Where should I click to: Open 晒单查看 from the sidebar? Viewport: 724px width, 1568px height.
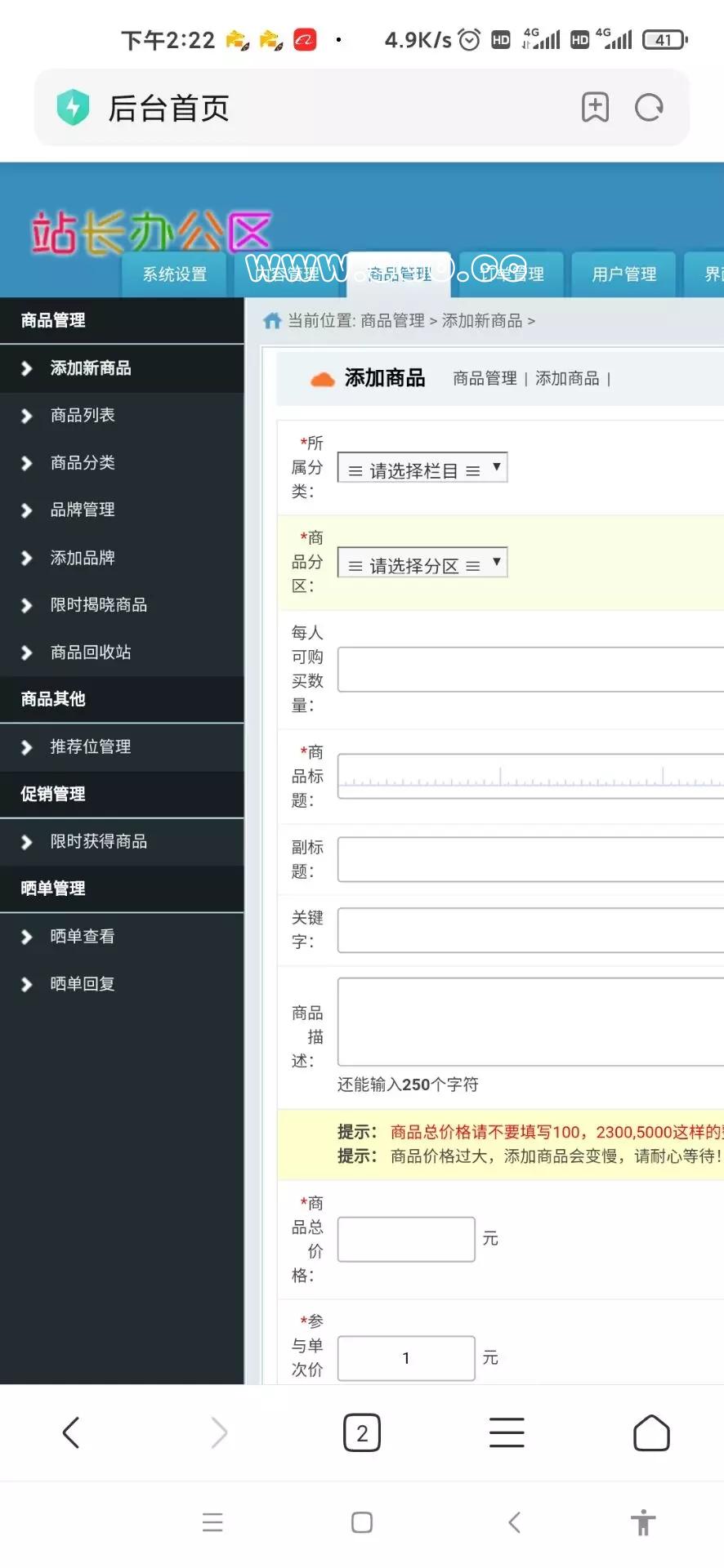tap(83, 937)
